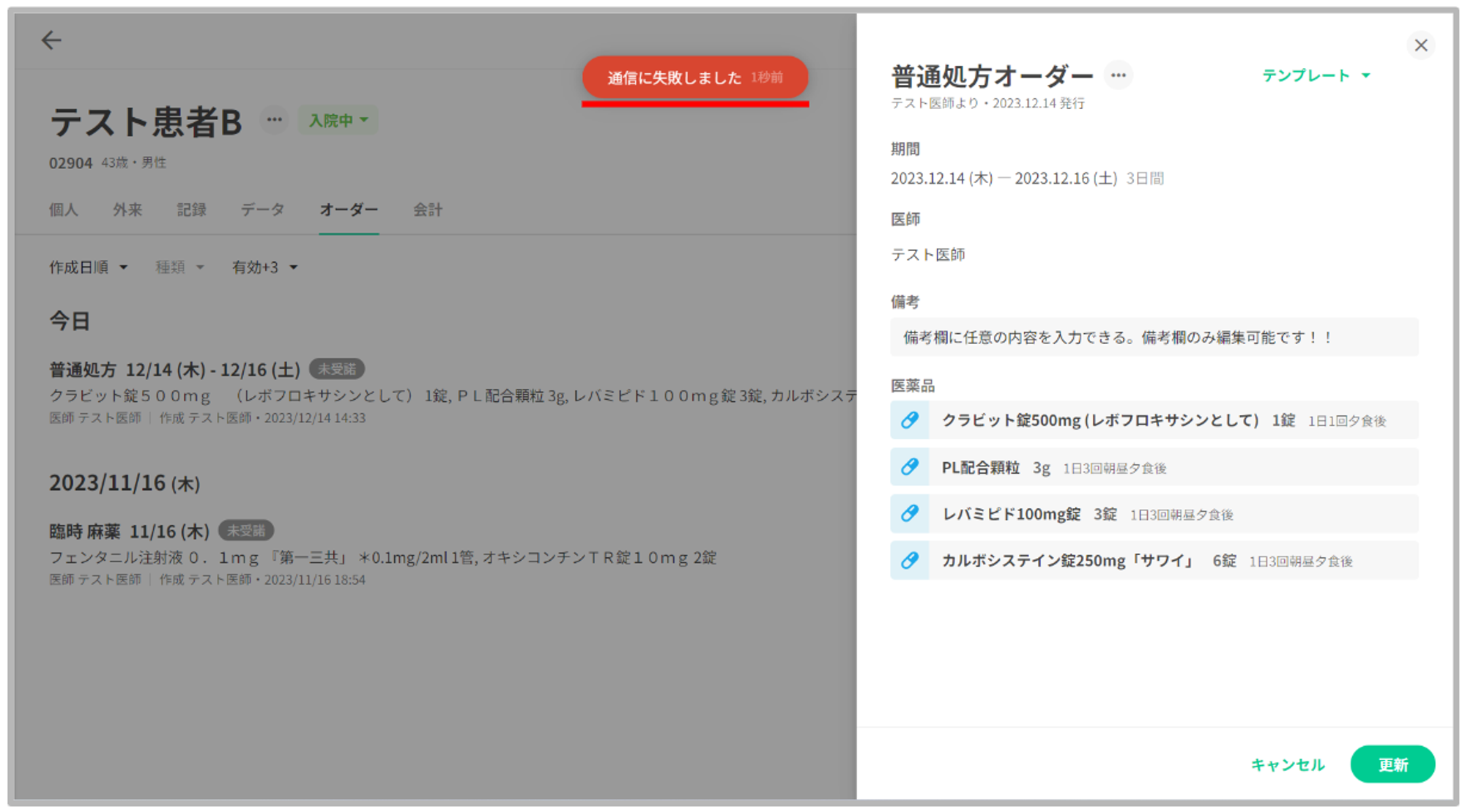Switch to the 会計 tab
Viewport: 1465px width, 812px height.
tap(428, 210)
